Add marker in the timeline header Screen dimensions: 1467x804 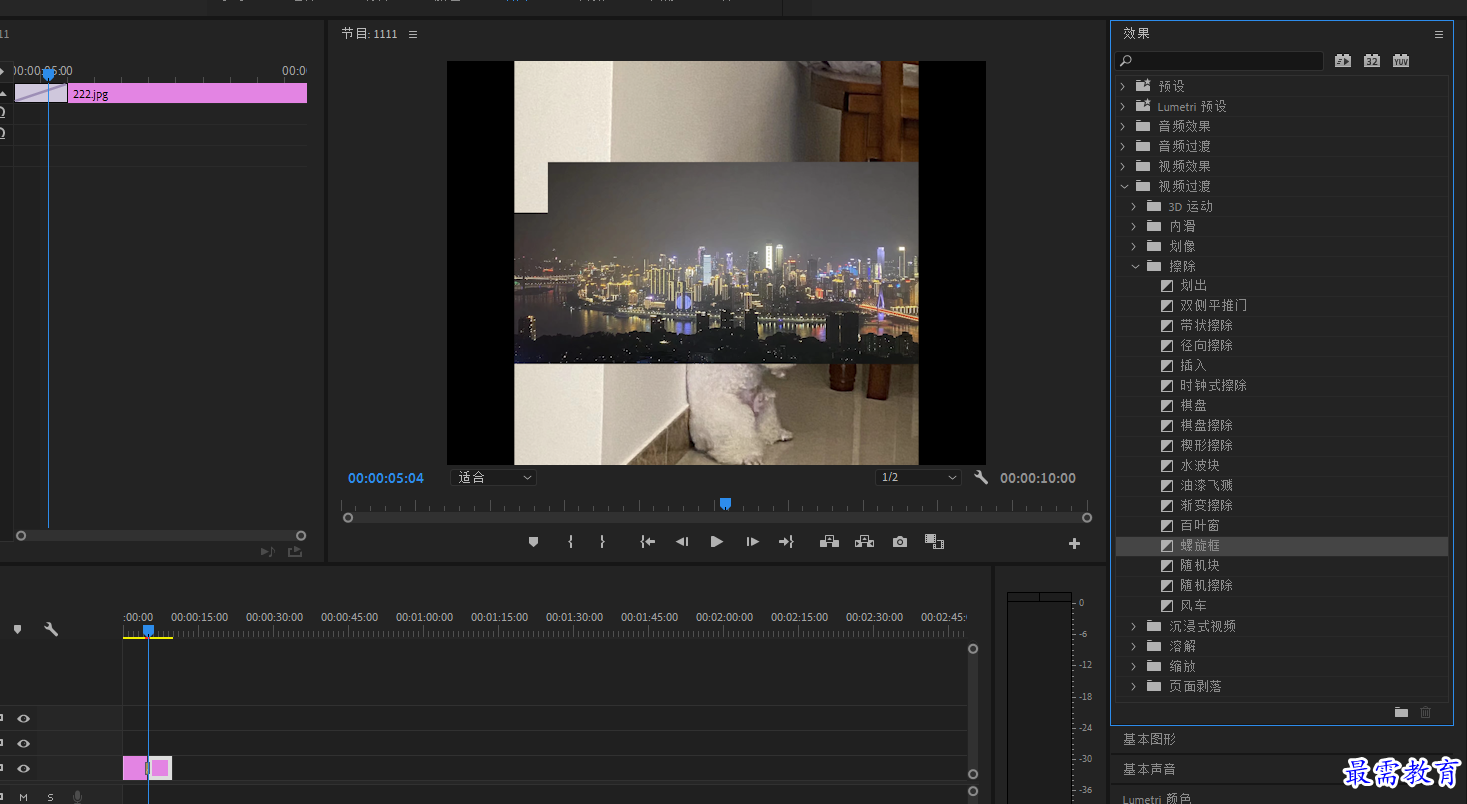[17, 629]
